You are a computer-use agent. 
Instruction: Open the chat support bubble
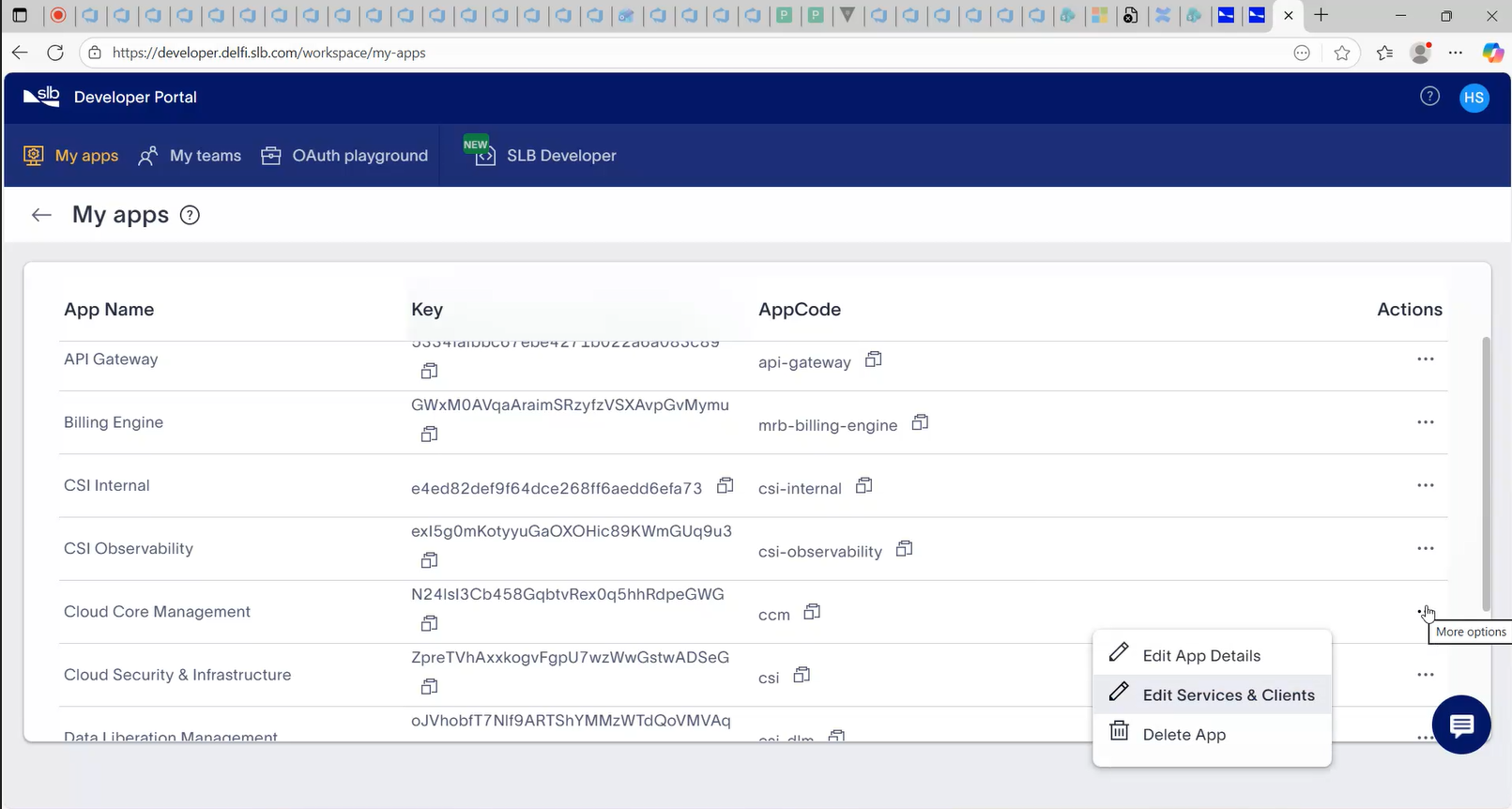click(x=1461, y=725)
